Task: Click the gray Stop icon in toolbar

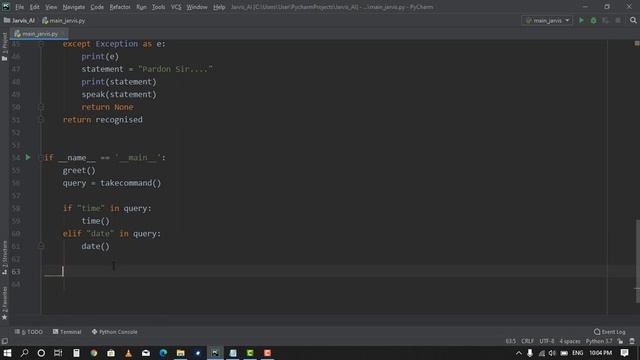Action: pos(618,20)
